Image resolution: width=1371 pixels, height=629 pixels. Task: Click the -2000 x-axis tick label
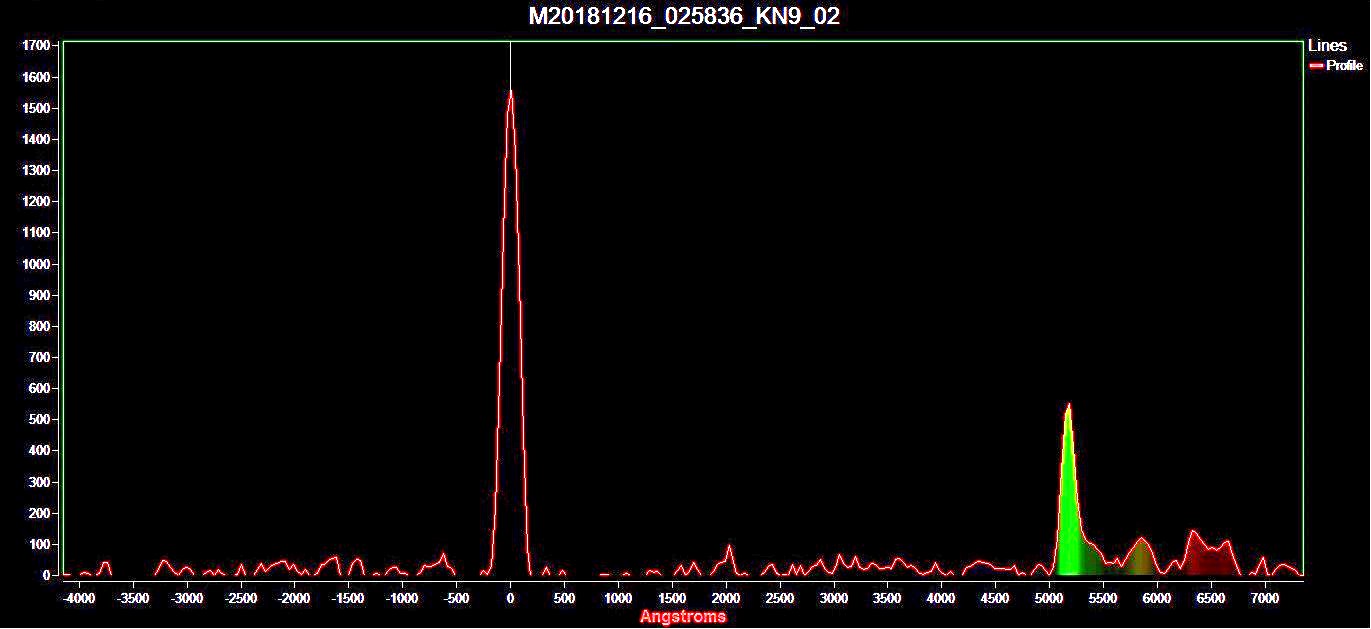pyautogui.click(x=293, y=598)
